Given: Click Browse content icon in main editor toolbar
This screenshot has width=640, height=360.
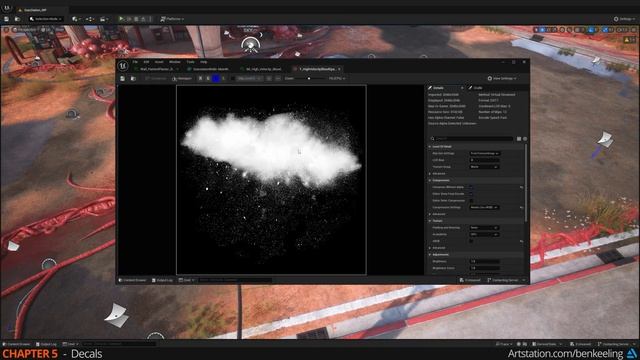Looking at the screenshot, I should 17,19.
